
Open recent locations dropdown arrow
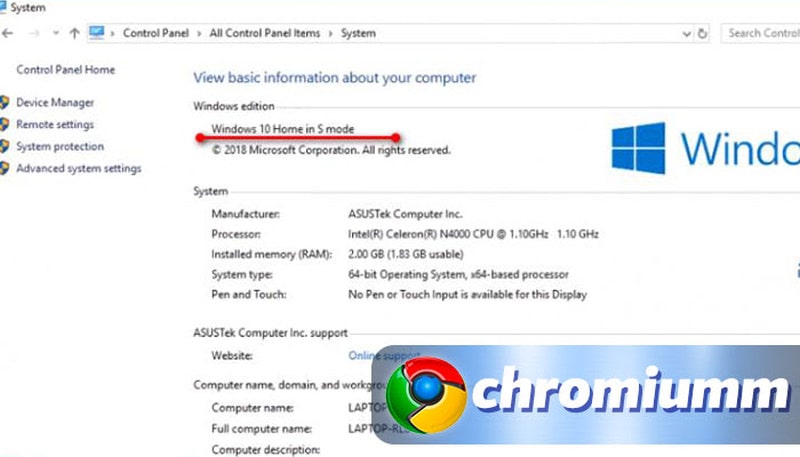coord(56,34)
